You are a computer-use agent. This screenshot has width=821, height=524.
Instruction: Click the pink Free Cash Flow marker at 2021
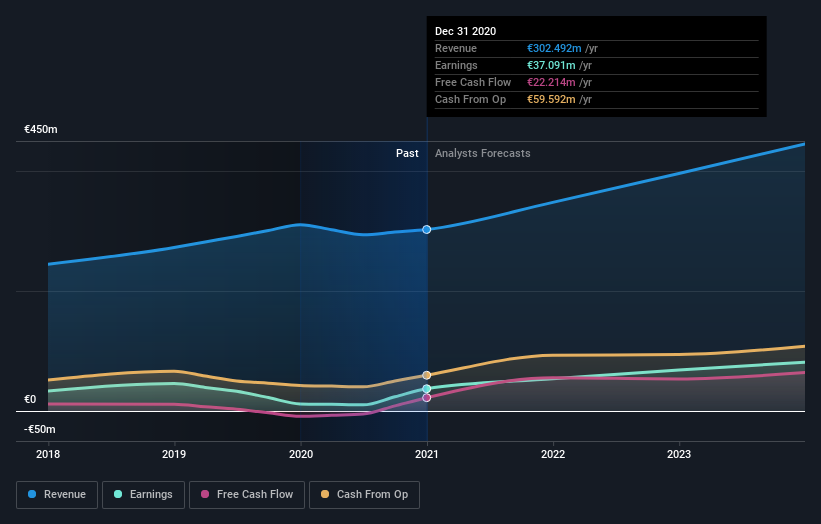tap(427, 398)
